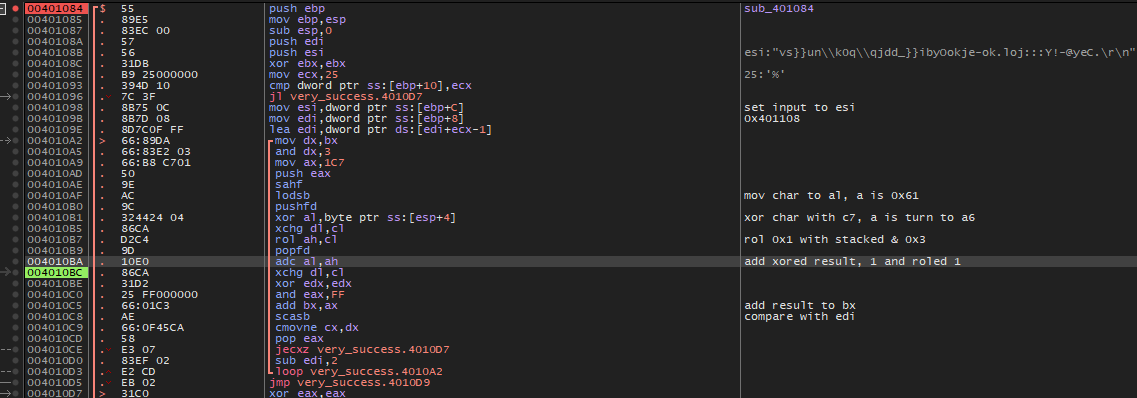
Task: Select the push ebp instruction
Action: 297,8
